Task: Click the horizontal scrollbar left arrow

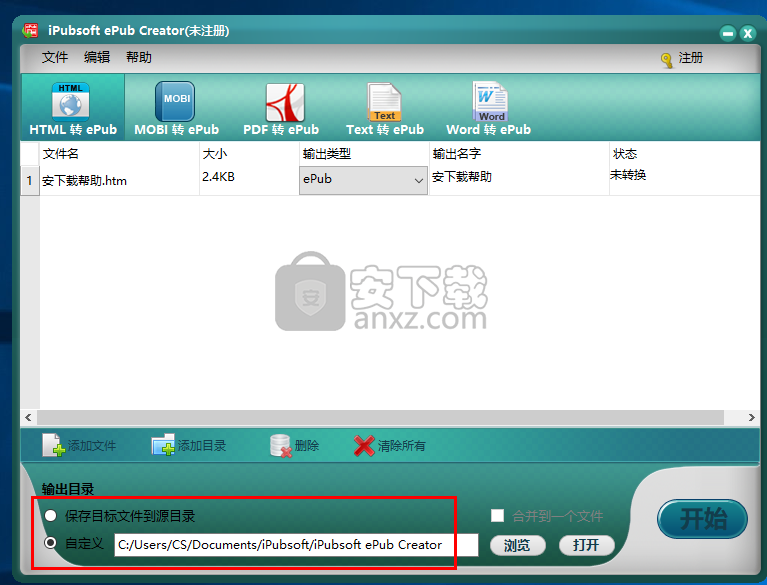Action: coord(28,417)
